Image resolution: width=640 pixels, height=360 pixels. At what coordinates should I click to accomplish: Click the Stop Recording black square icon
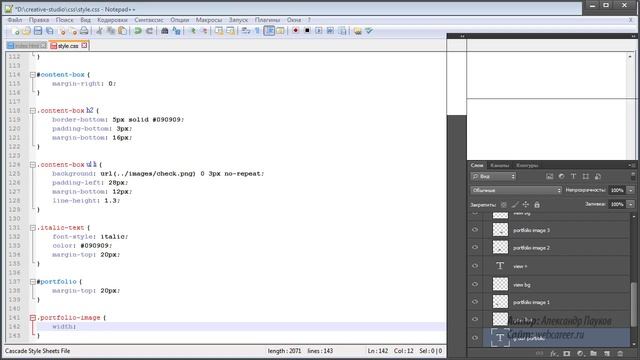tap(307, 31)
